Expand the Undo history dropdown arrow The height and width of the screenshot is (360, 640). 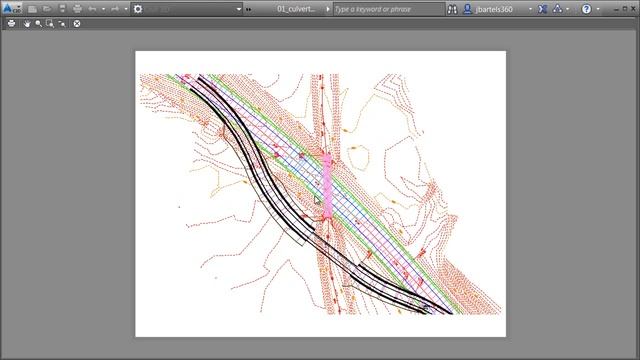point(103,9)
